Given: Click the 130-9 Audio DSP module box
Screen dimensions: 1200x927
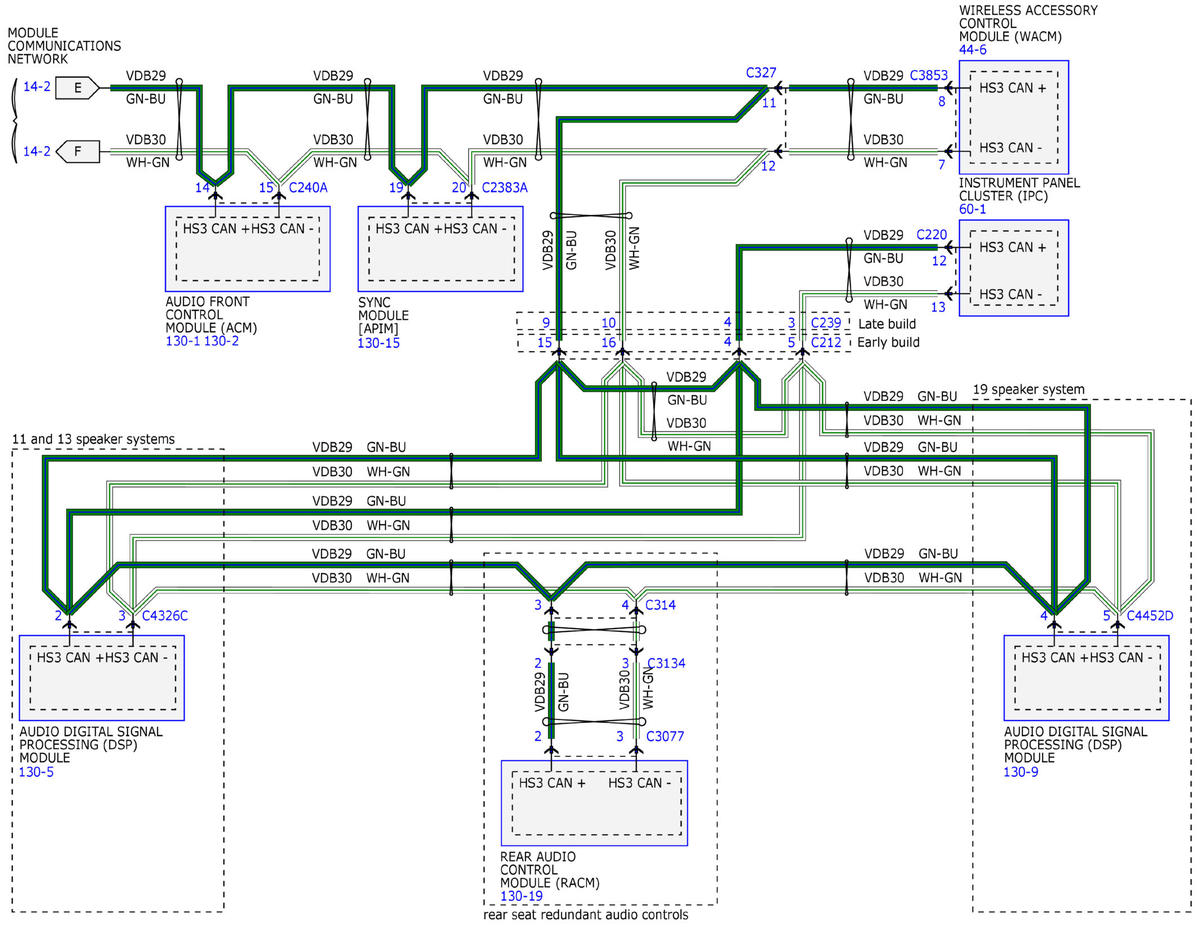Looking at the screenshot, I should (x=1087, y=677).
